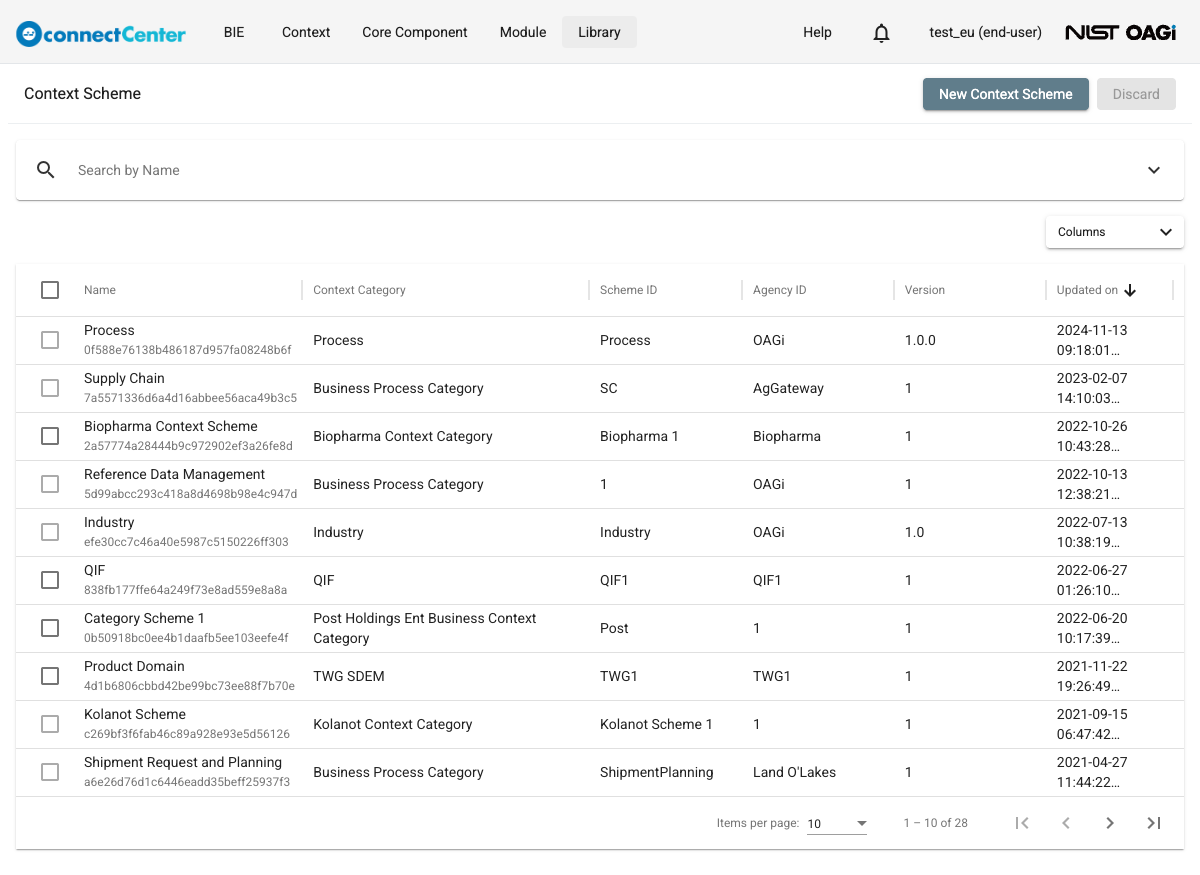The height and width of the screenshot is (875, 1200).
Task: Open the Module menu
Action: click(x=523, y=32)
